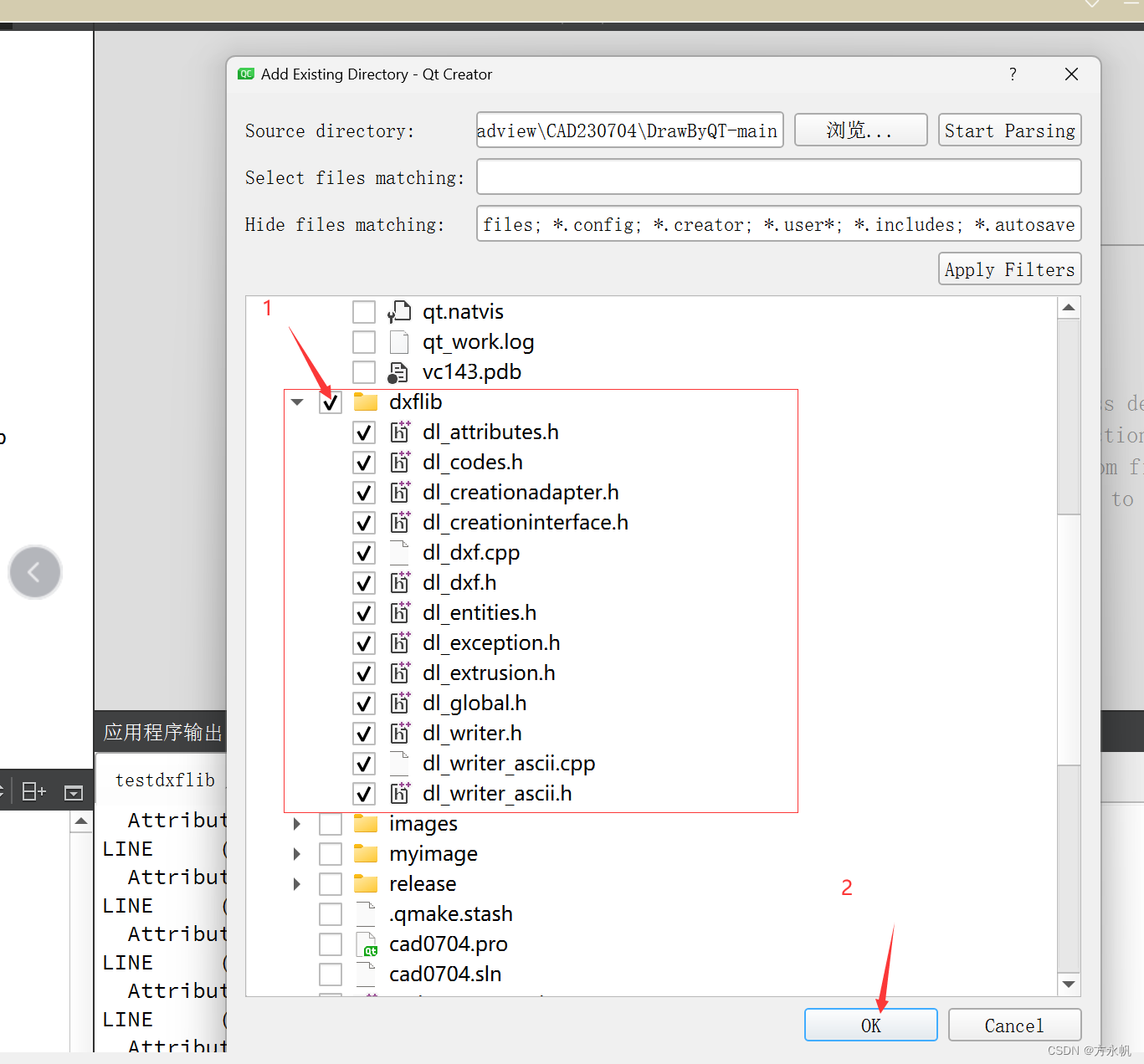Check the release folder checkbox
Viewport: 1144px width, 1064px height.
(x=331, y=884)
